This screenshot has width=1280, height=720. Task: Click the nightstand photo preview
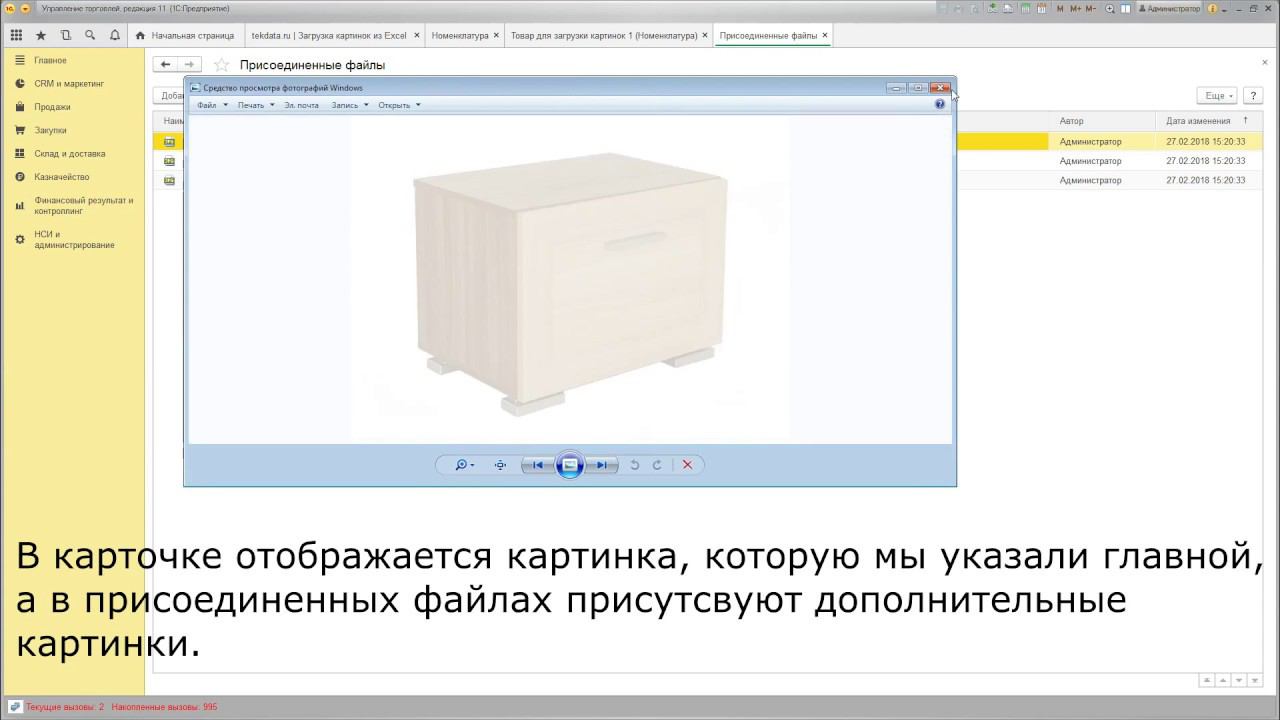click(570, 282)
